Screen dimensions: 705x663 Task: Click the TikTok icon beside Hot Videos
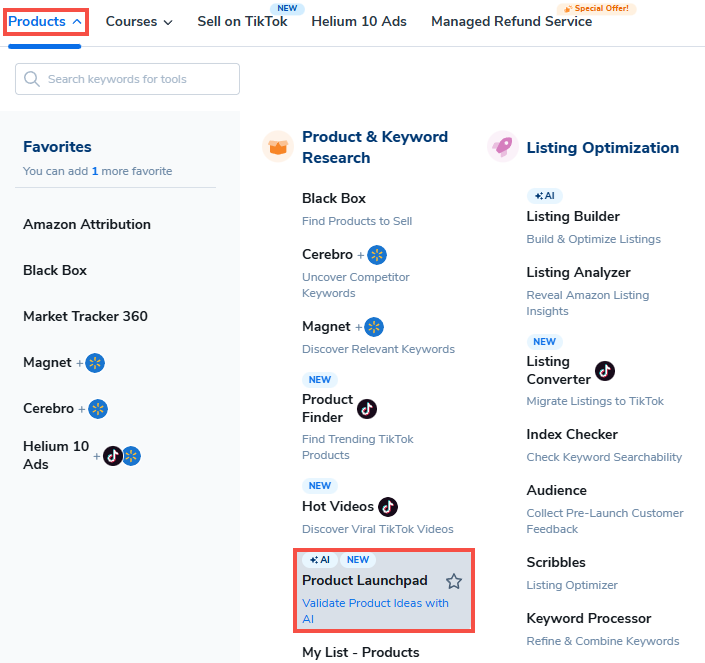(388, 506)
